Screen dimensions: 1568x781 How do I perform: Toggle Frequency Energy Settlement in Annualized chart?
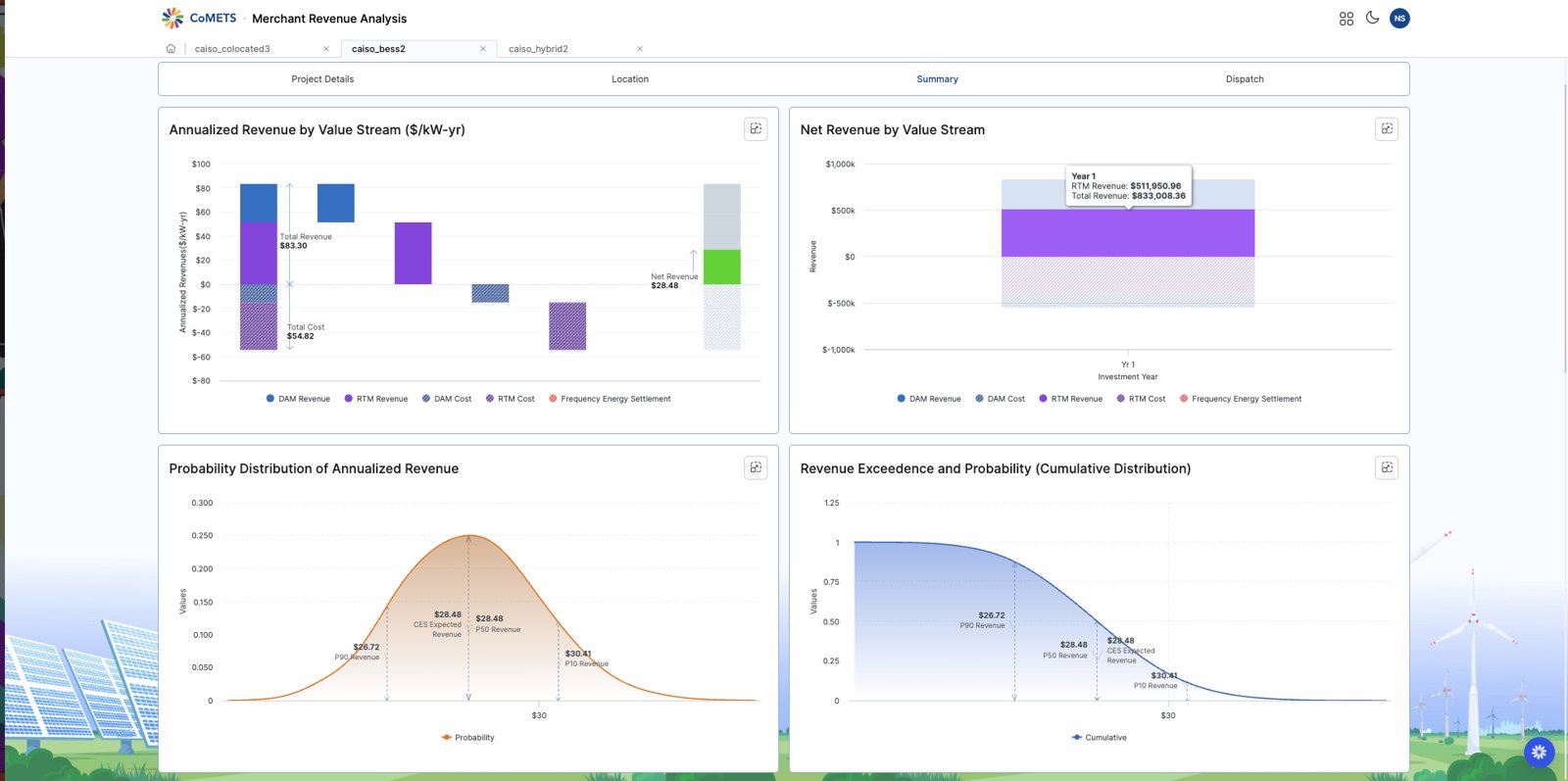coord(610,399)
